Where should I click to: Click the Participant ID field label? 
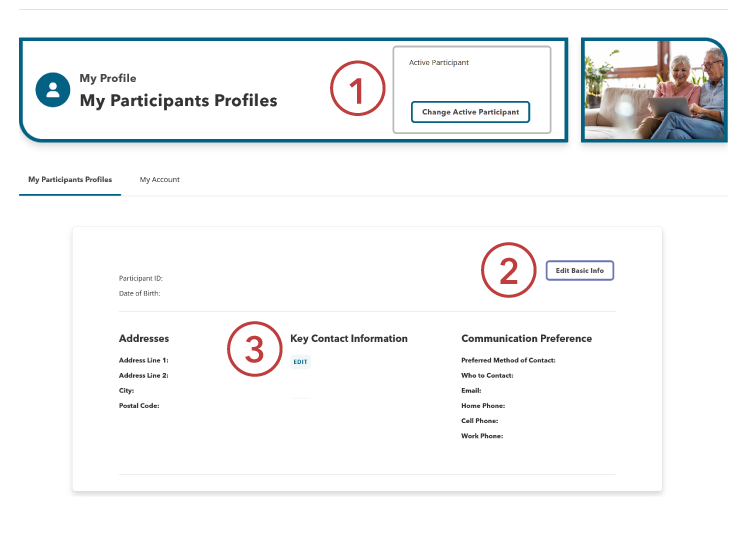point(140,278)
